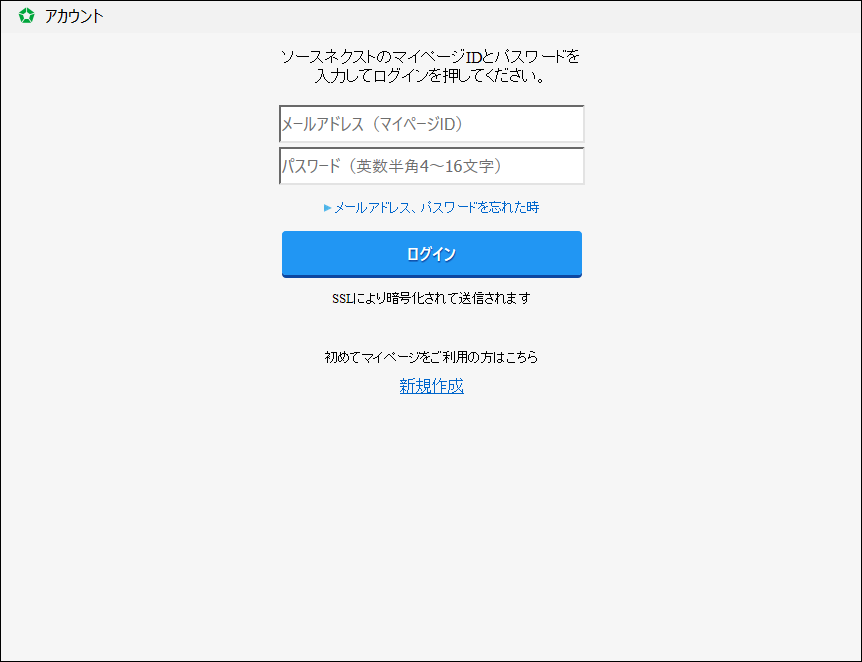Focus the パスワード input field
The width and height of the screenshot is (862, 662).
[x=432, y=166]
